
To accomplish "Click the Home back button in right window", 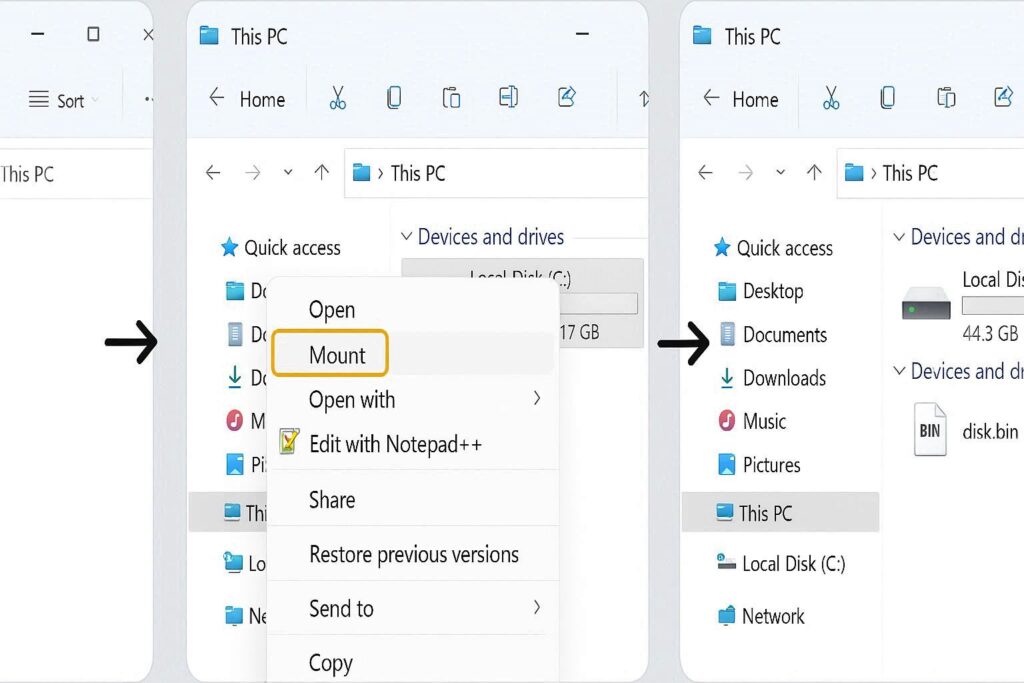I will 740,99.
